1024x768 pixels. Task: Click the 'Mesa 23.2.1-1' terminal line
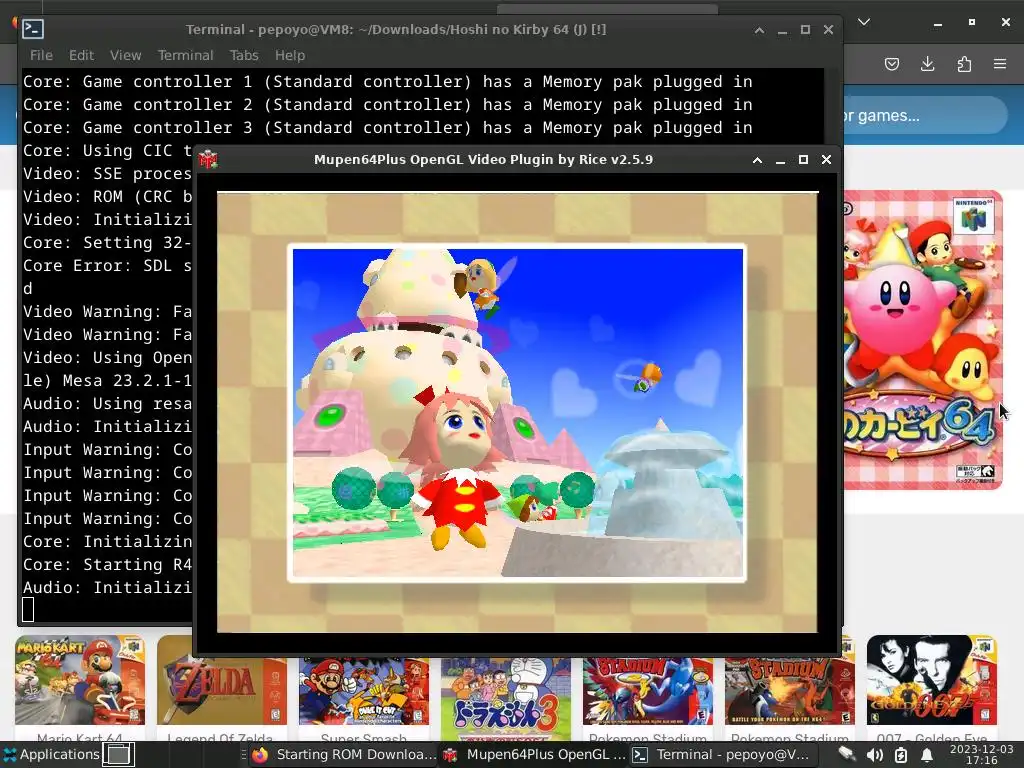[x=107, y=381]
